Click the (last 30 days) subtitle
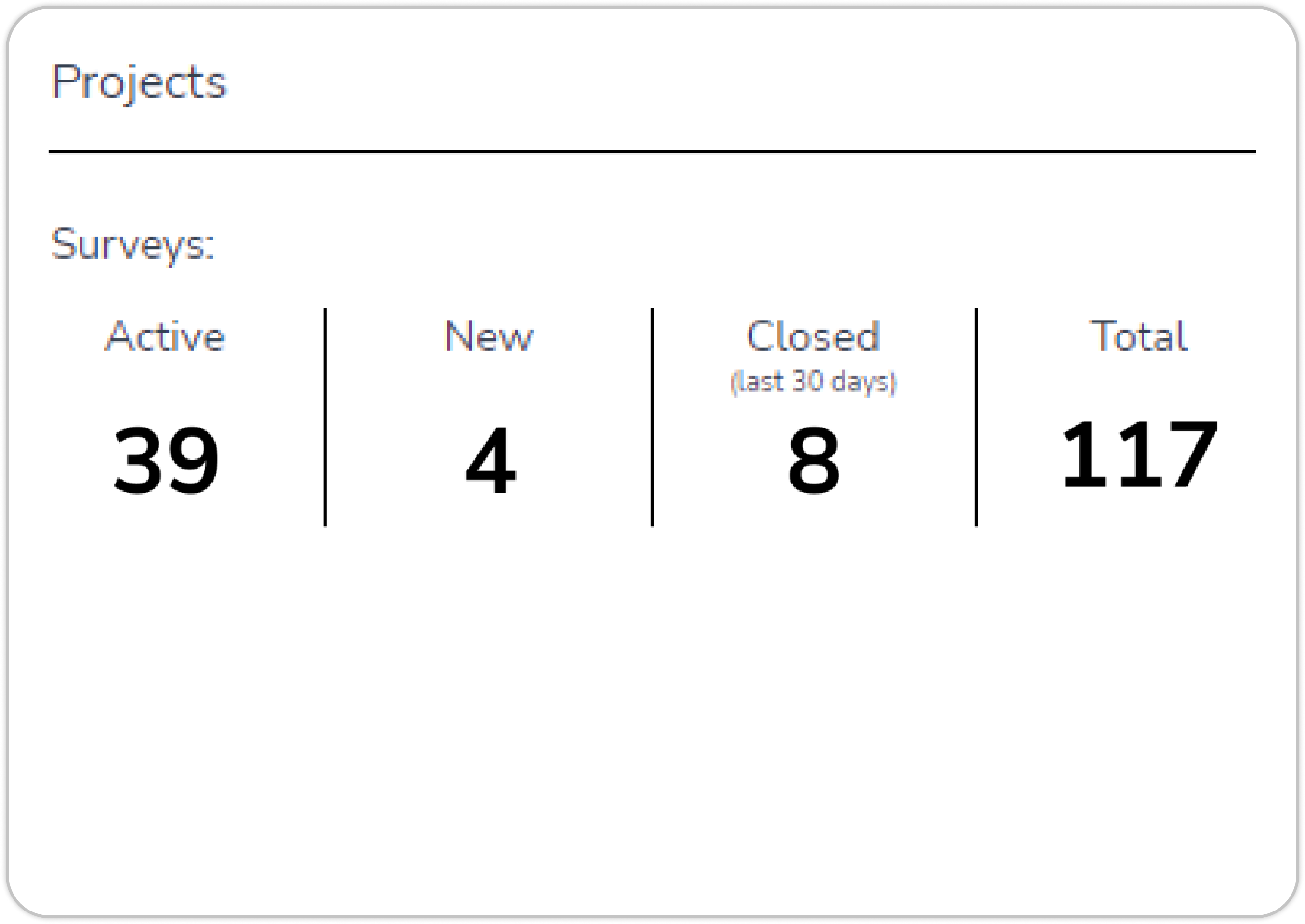Screen dimensions: 1305x924 tap(813, 381)
